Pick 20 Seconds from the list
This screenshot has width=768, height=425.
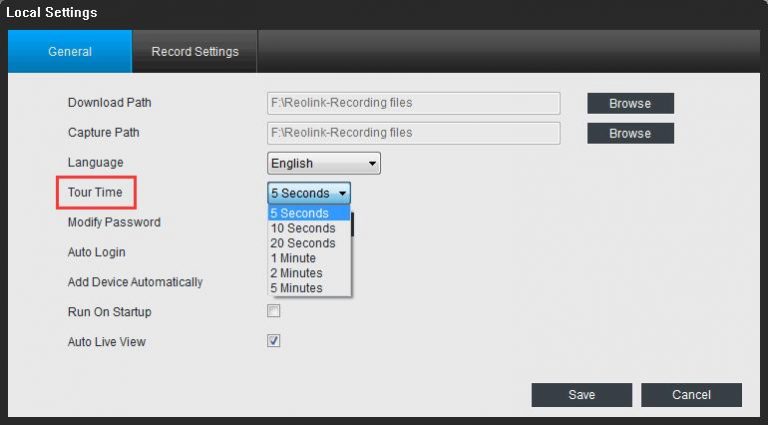pyautogui.click(x=310, y=243)
